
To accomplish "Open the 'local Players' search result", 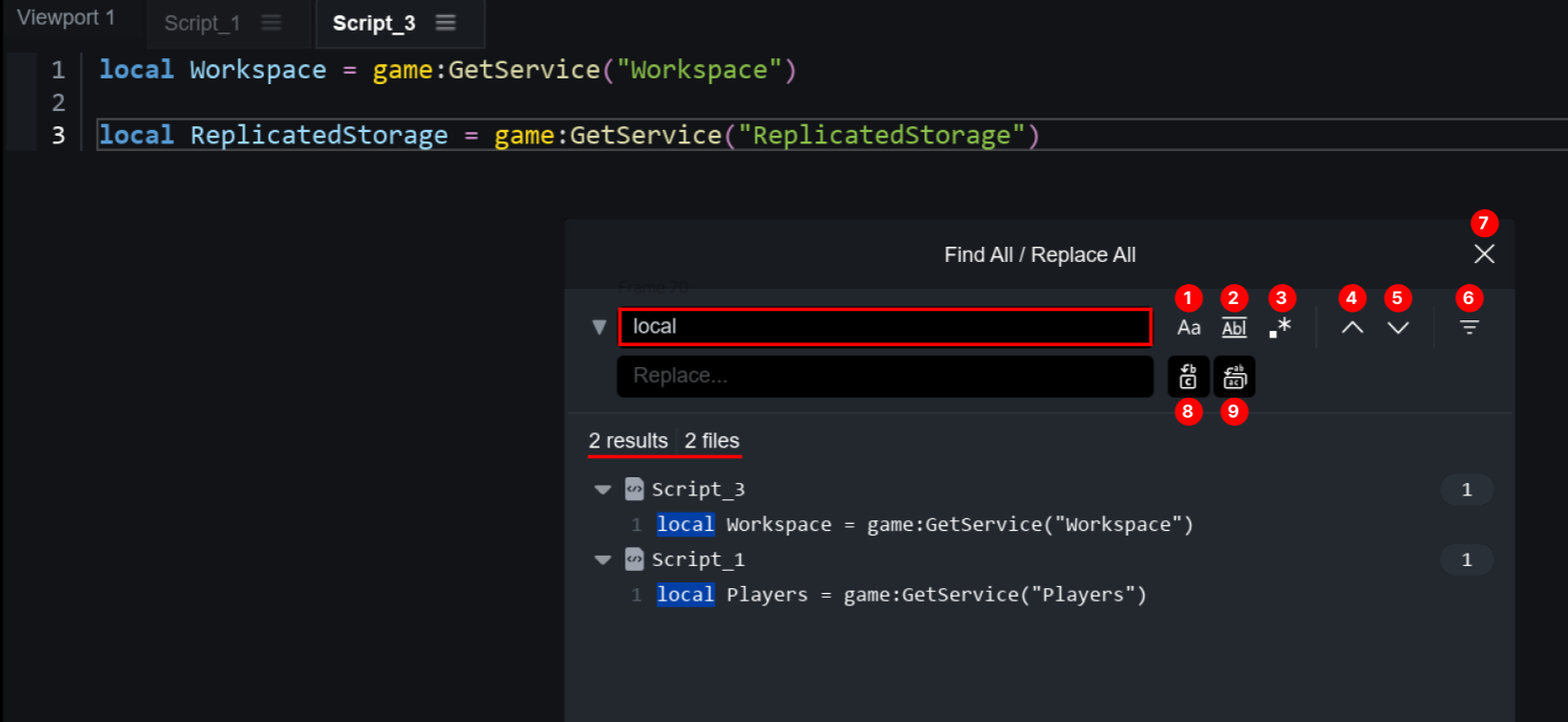I will (899, 595).
